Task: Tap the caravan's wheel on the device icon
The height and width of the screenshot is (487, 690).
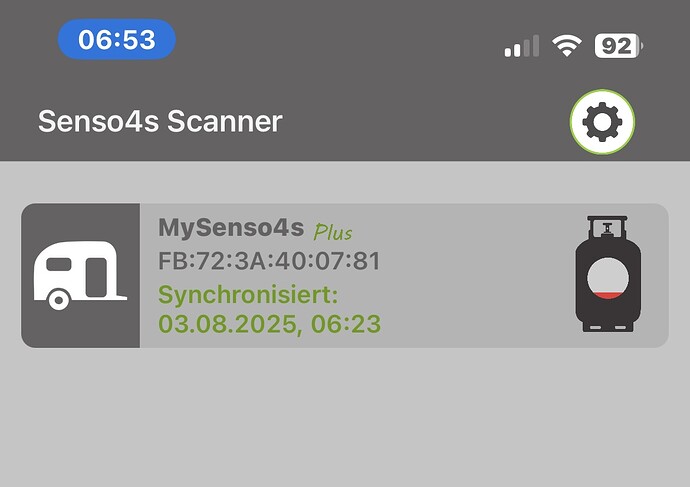Action: coord(59,299)
